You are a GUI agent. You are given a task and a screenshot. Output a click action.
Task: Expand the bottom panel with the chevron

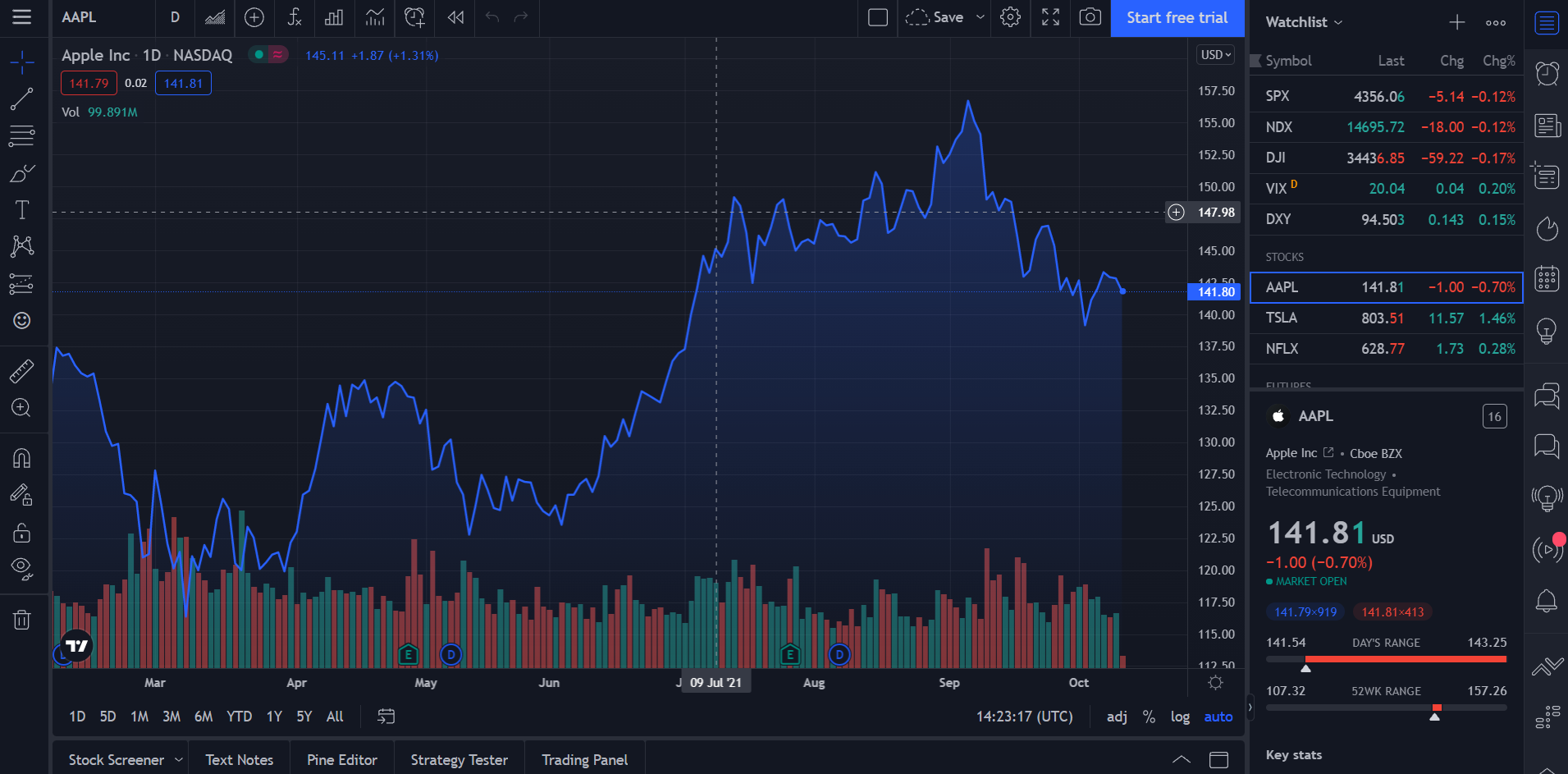click(1181, 760)
